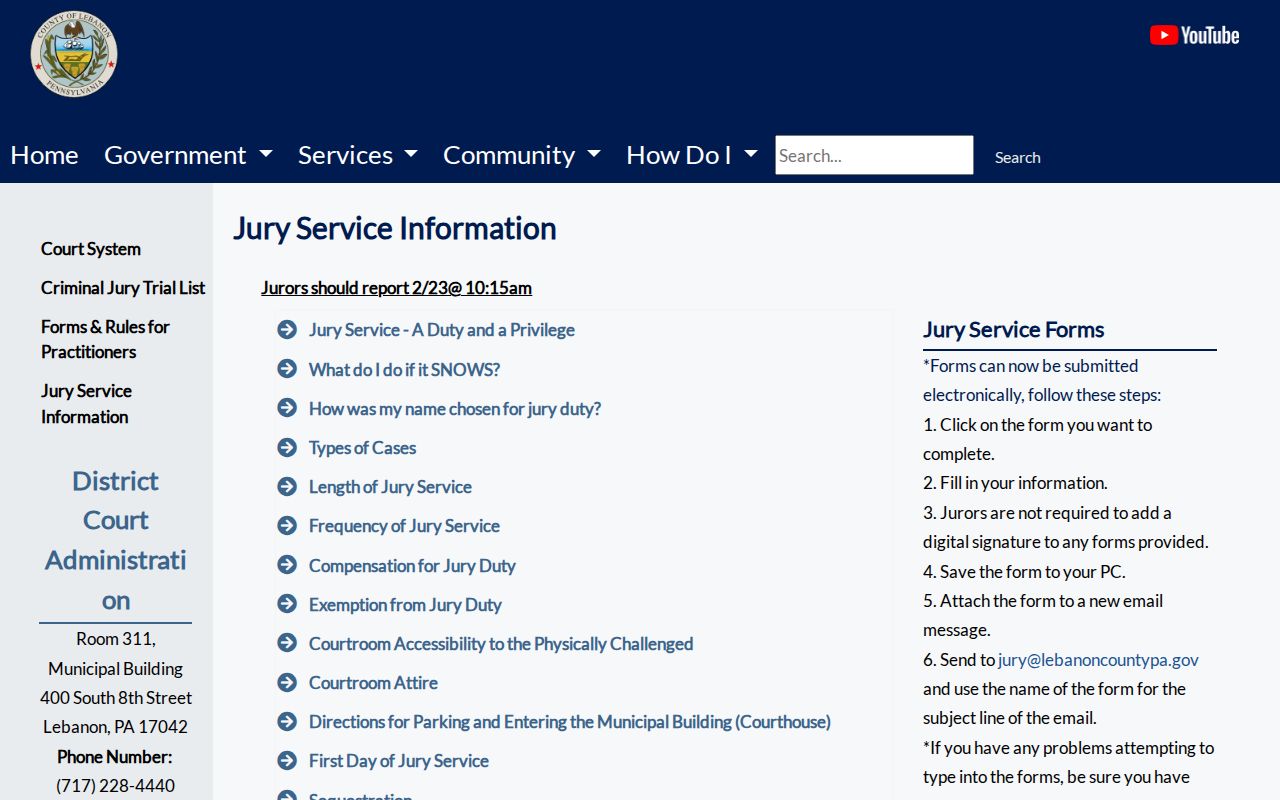Click the phone number (717) 228-4440
This screenshot has height=800, width=1280.
[x=115, y=786]
